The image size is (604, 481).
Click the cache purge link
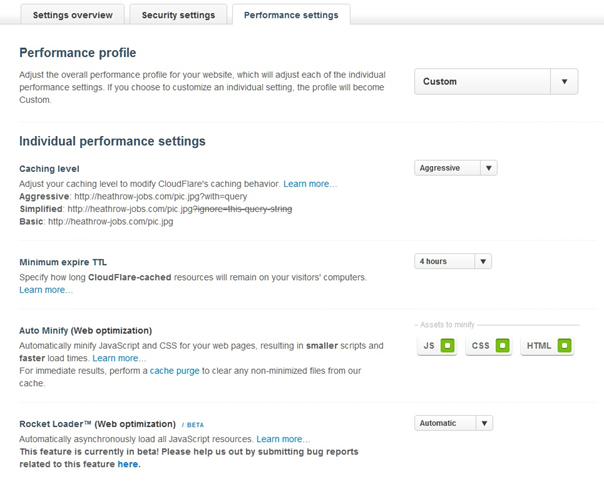176,371
